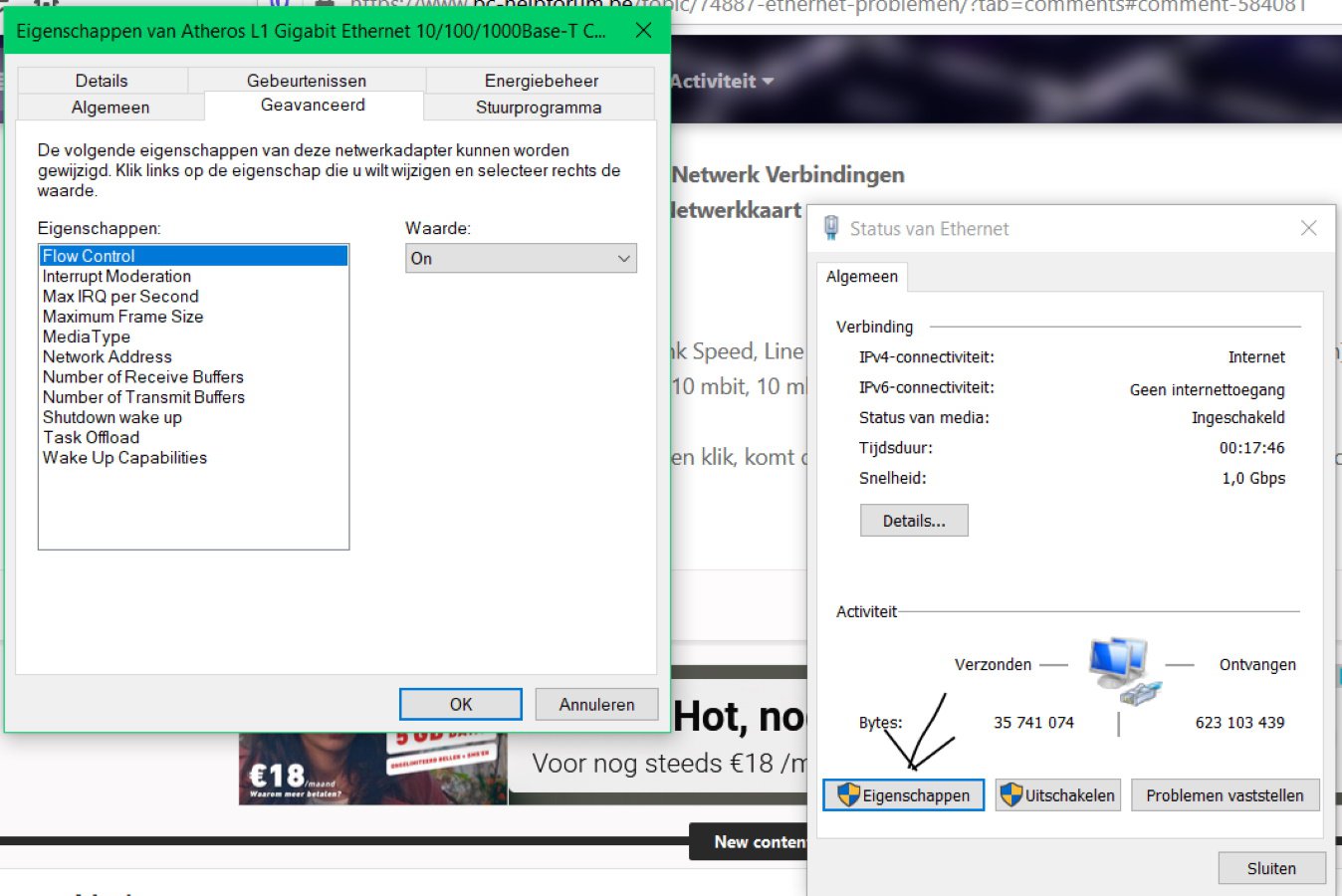Select Maximum Frame Size property
Screen dimensions: 1342x896
coord(122,317)
